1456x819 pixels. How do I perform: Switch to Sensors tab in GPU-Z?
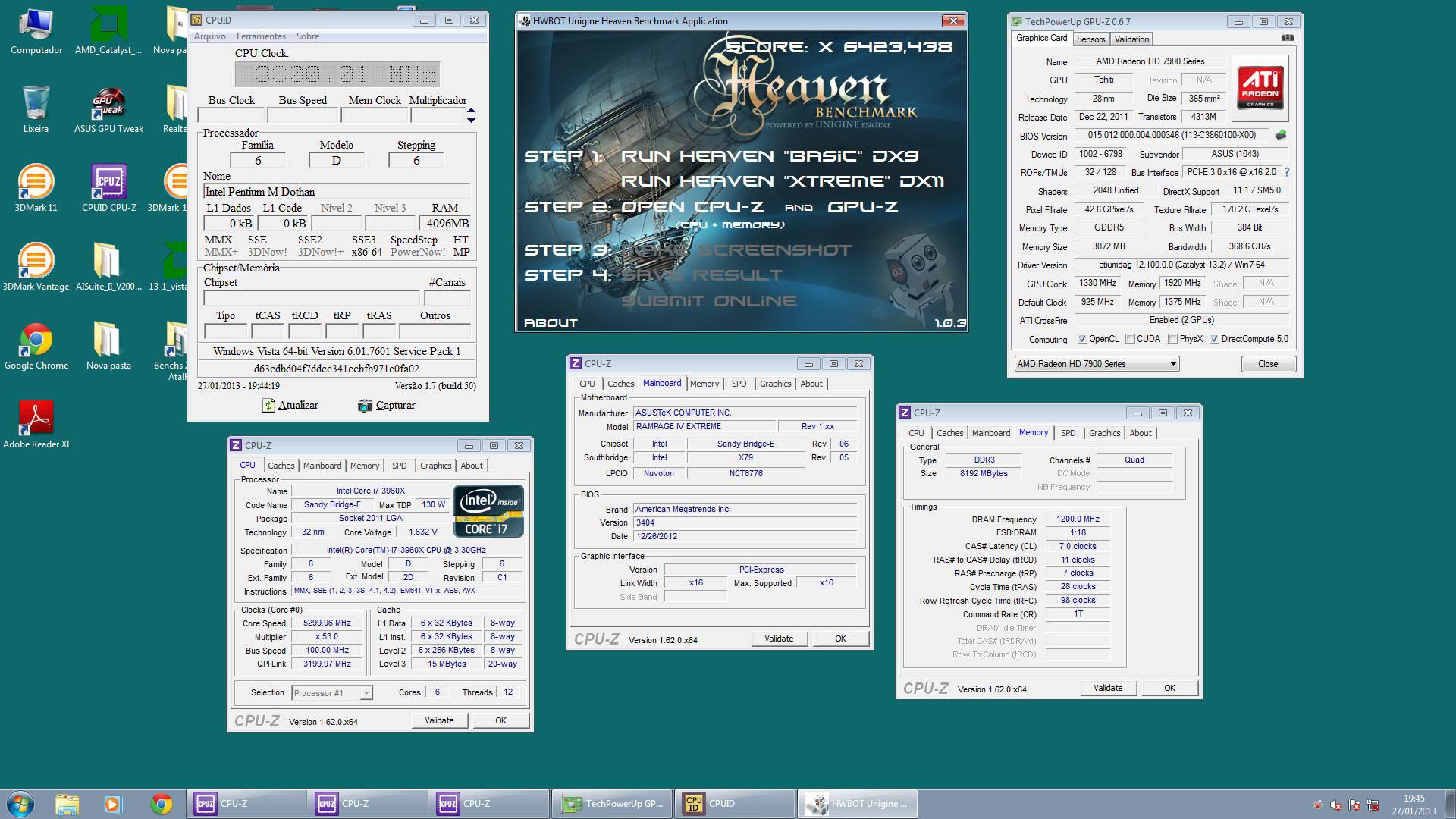pyautogui.click(x=1090, y=39)
